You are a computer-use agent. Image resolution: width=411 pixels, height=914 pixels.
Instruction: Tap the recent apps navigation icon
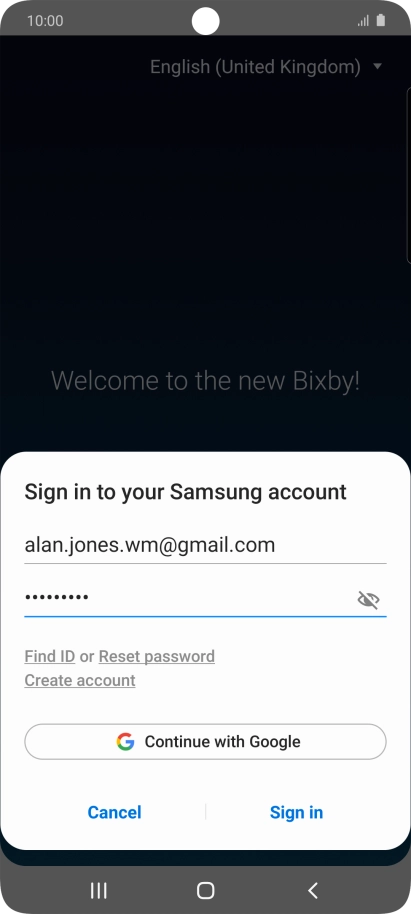tap(99, 890)
